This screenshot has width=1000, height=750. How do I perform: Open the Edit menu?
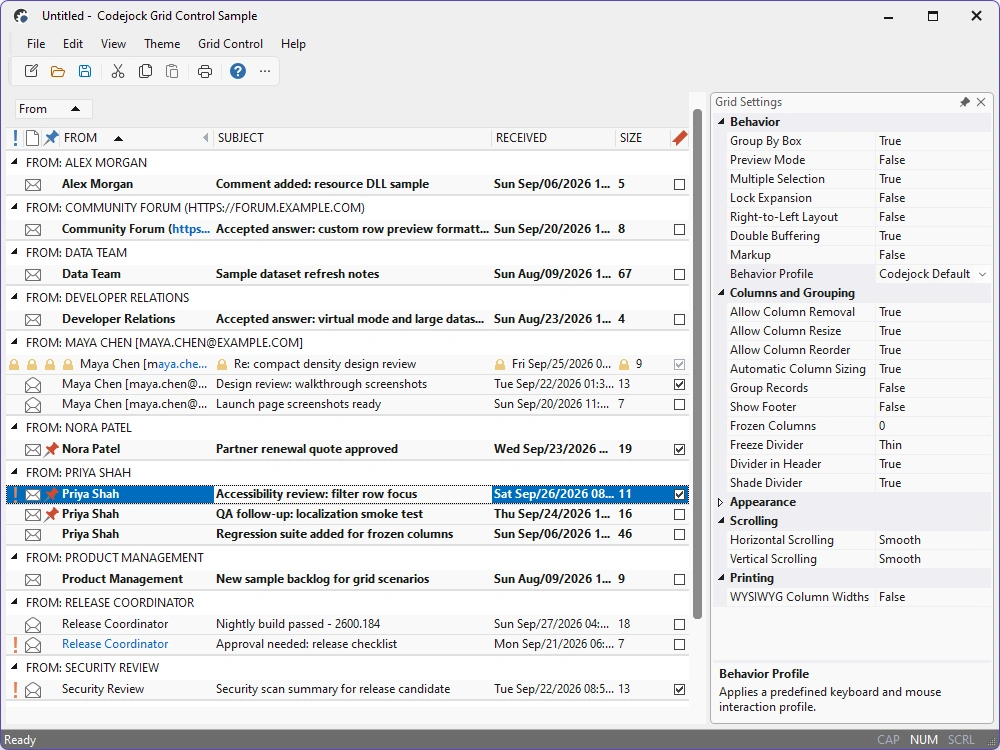tap(73, 44)
